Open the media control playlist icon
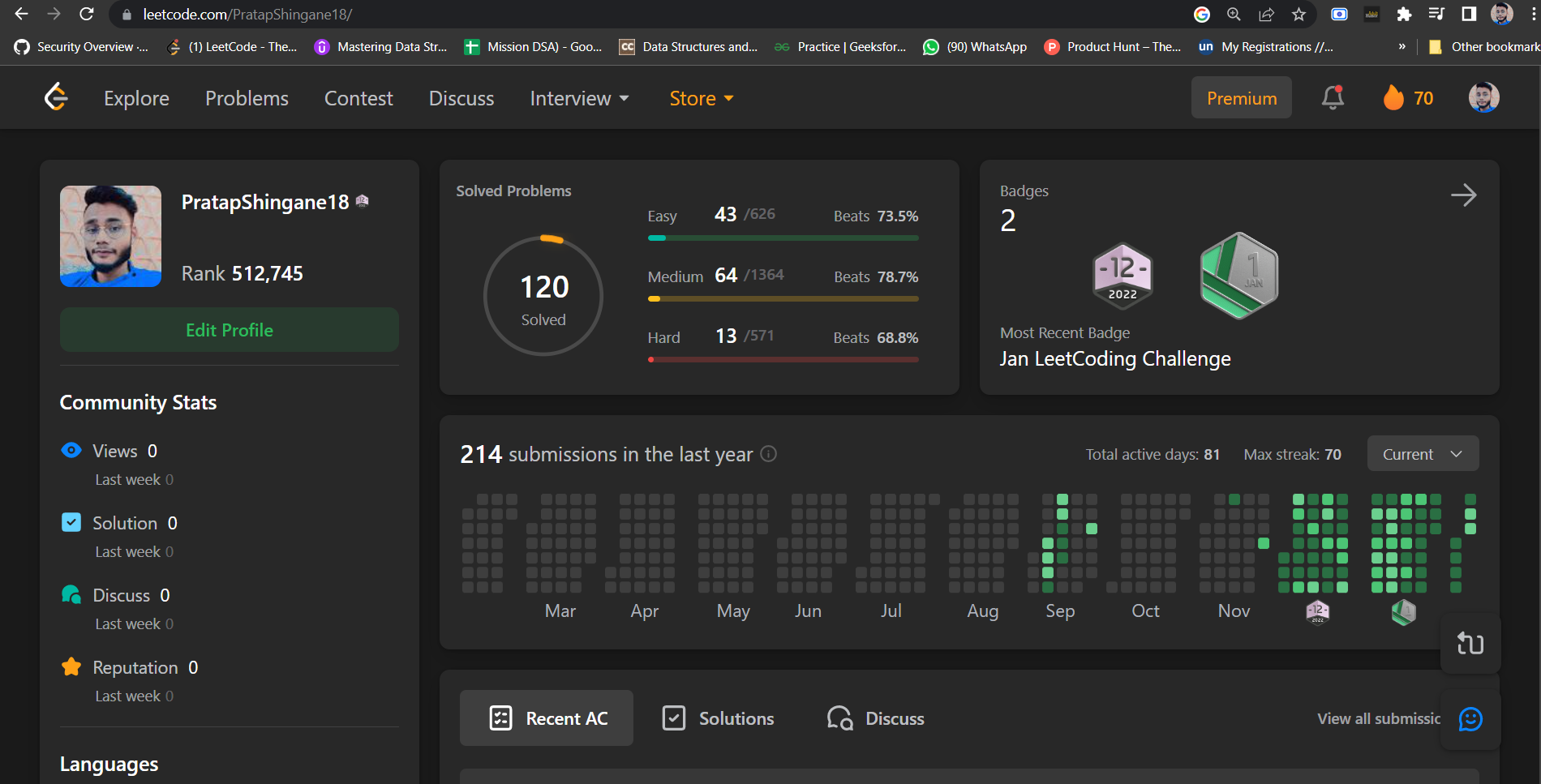1541x784 pixels. [x=1436, y=14]
